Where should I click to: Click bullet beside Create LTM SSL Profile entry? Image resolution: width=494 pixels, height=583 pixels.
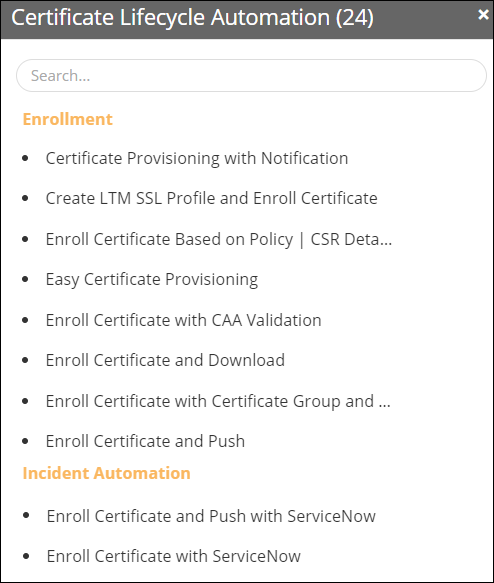pos(25,198)
